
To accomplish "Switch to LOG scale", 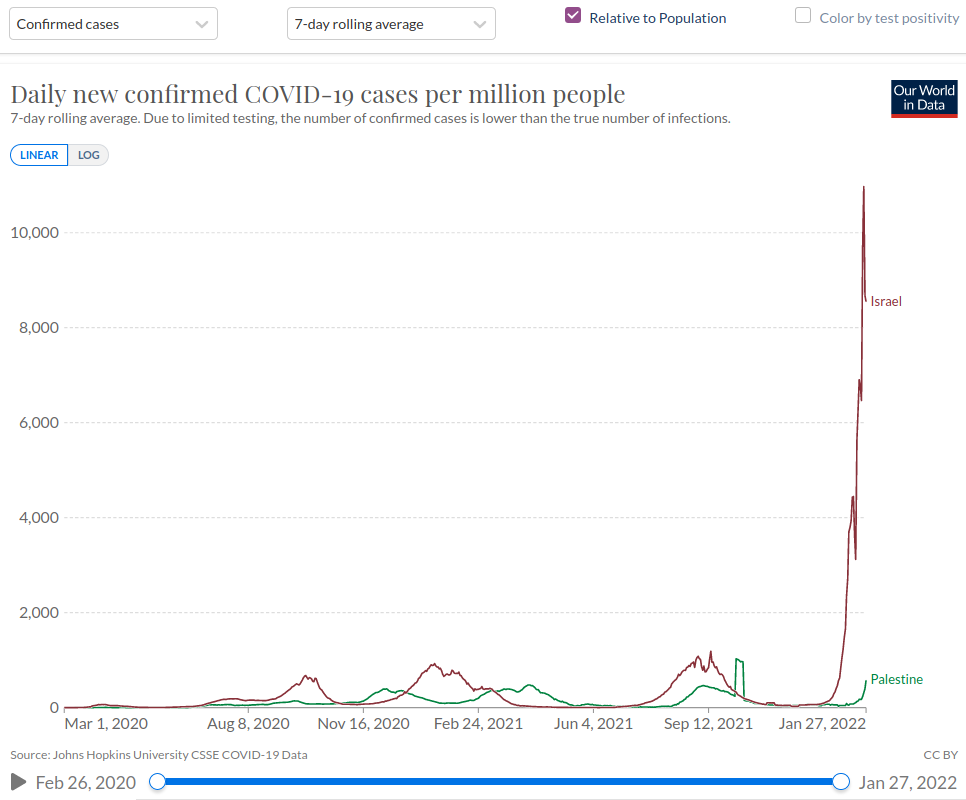I will coord(89,155).
